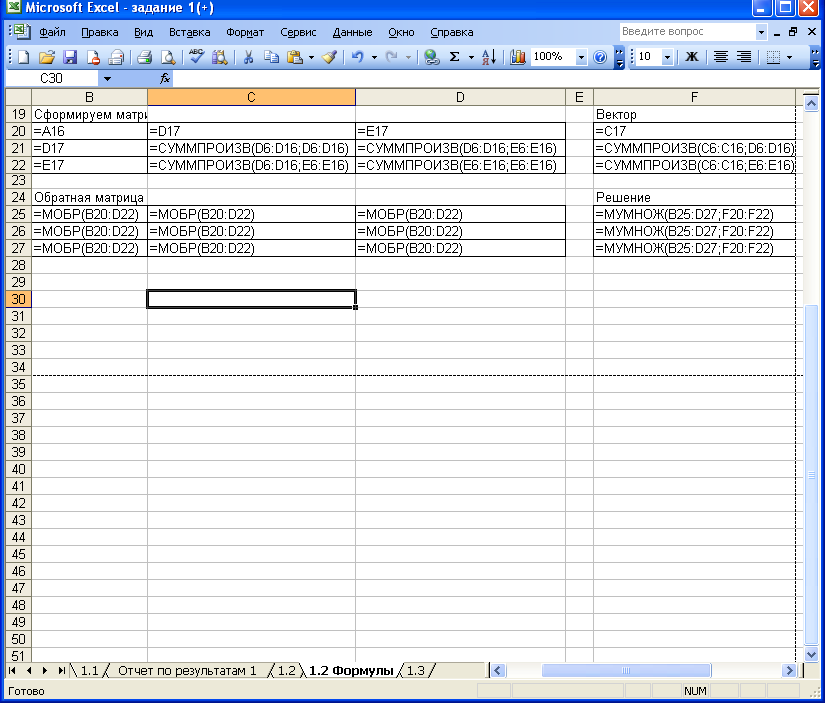Screen dimensions: 825x703
Task: Paste clipboard with Paste icon
Action: click(295, 57)
